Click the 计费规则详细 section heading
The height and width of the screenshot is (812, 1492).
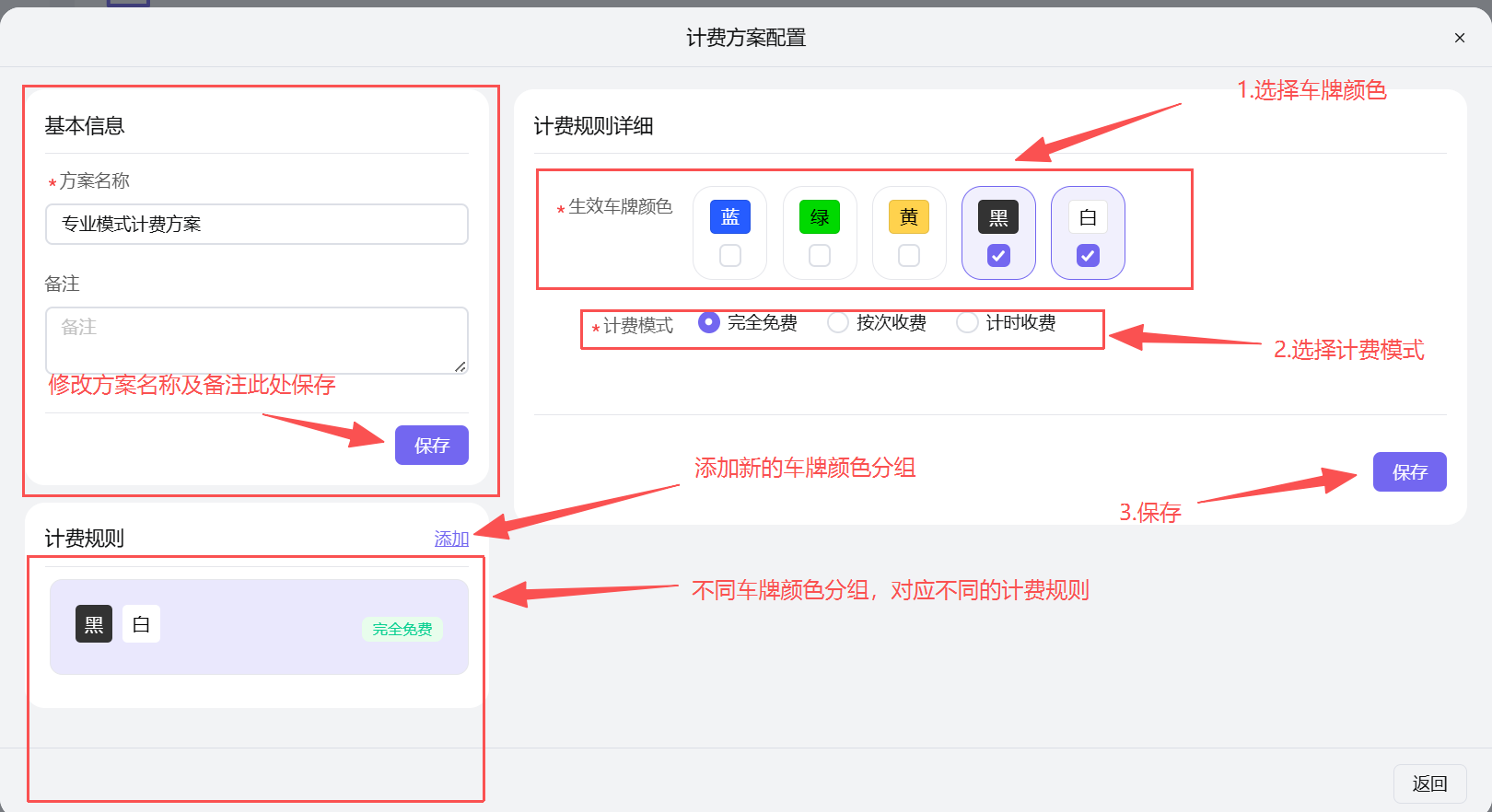pos(593,126)
